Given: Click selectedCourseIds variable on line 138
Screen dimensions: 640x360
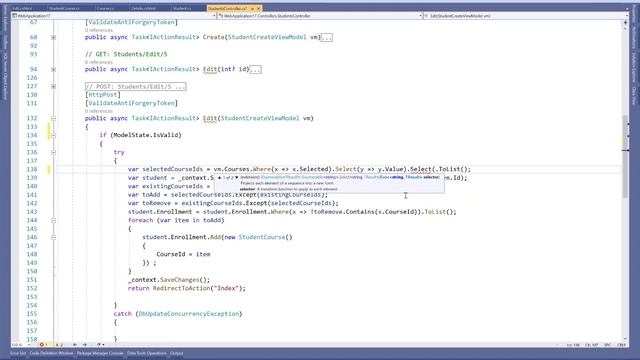Looking at the screenshot, I should (x=173, y=169).
